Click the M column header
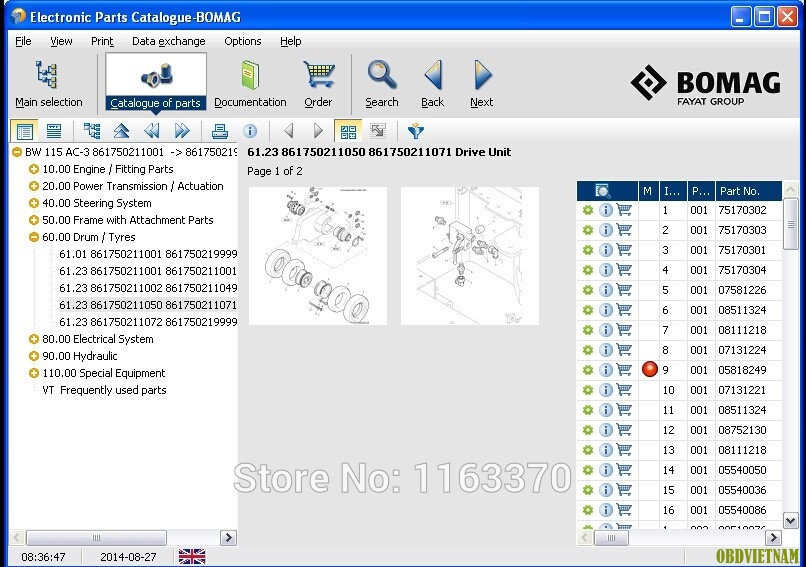The width and height of the screenshot is (806, 567). coord(648,191)
